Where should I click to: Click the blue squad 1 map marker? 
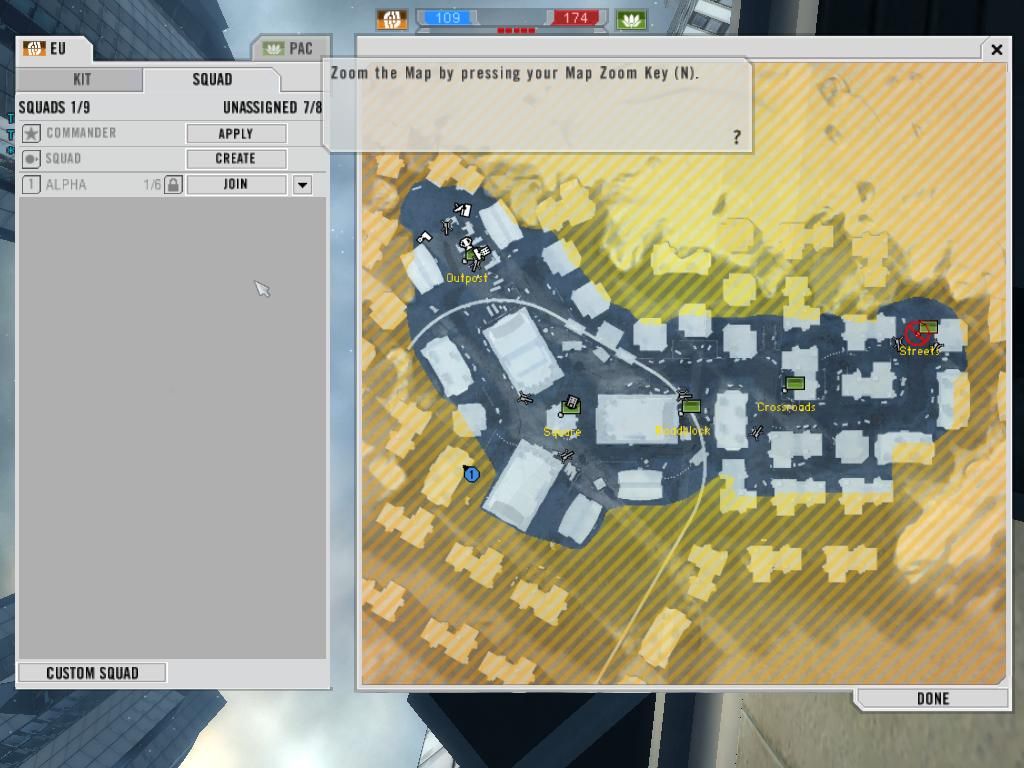click(472, 474)
